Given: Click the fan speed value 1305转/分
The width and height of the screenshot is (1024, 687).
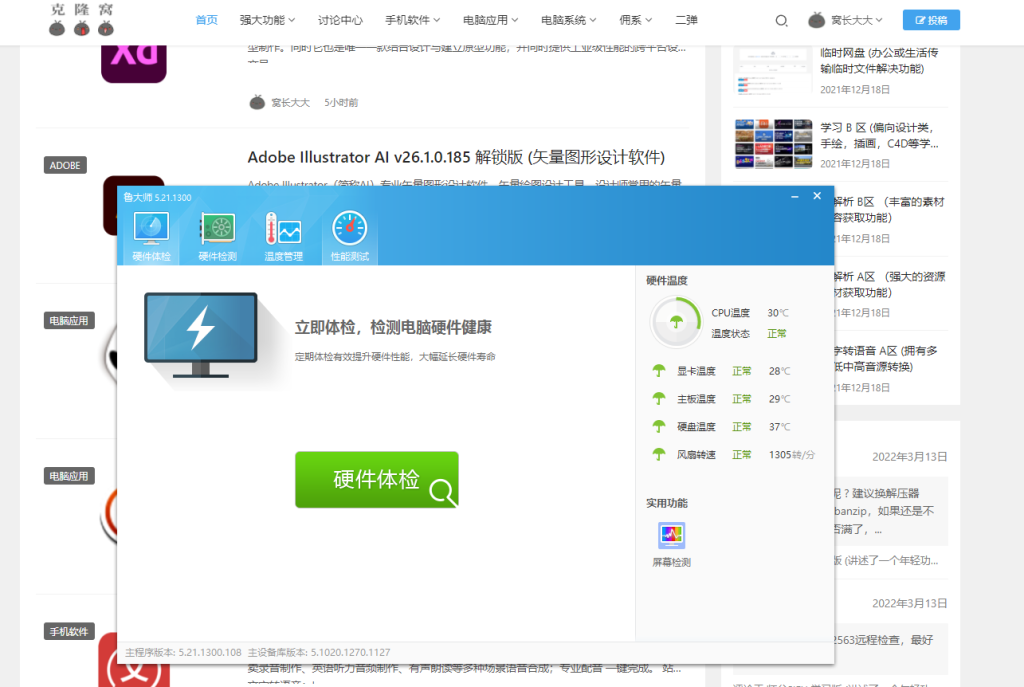Looking at the screenshot, I should pos(792,455).
